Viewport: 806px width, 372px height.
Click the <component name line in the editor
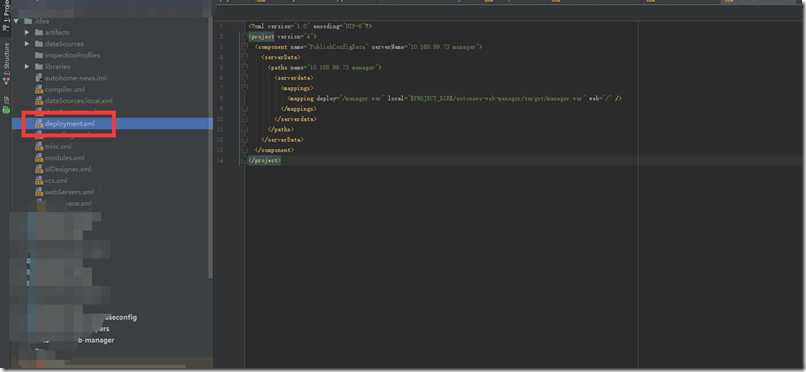[368, 47]
